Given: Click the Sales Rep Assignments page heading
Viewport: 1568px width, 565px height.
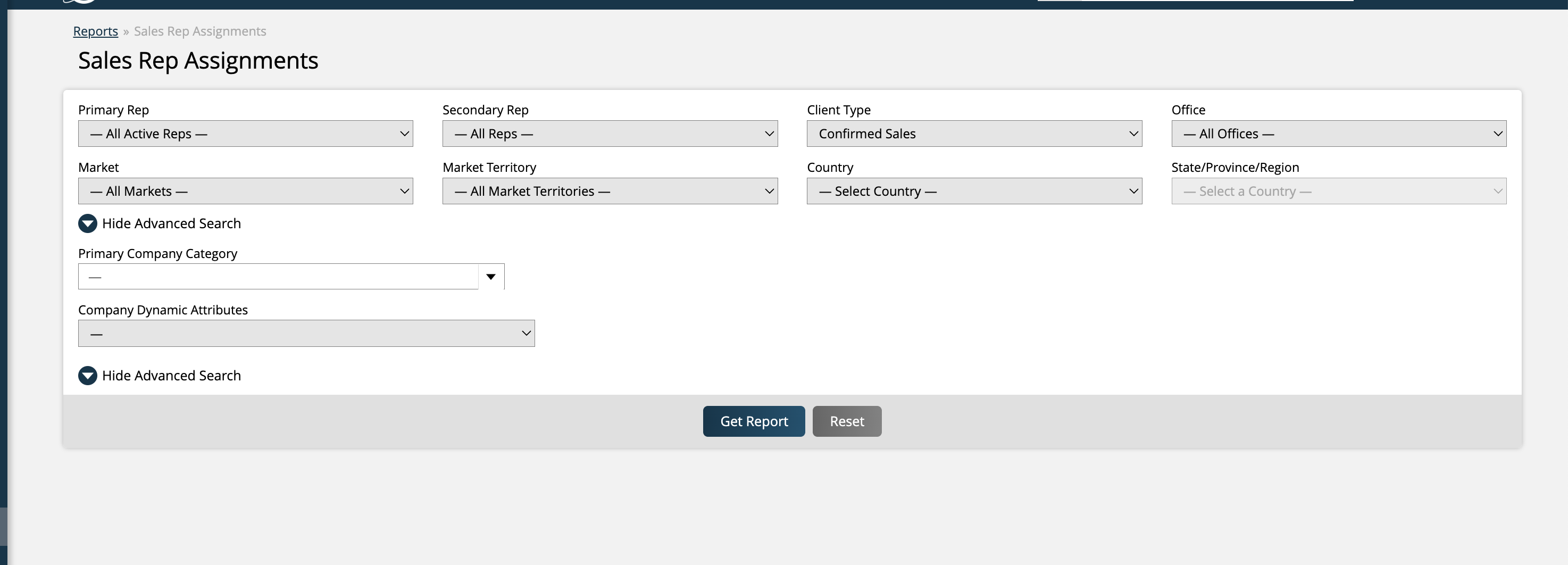Looking at the screenshot, I should coord(198,61).
